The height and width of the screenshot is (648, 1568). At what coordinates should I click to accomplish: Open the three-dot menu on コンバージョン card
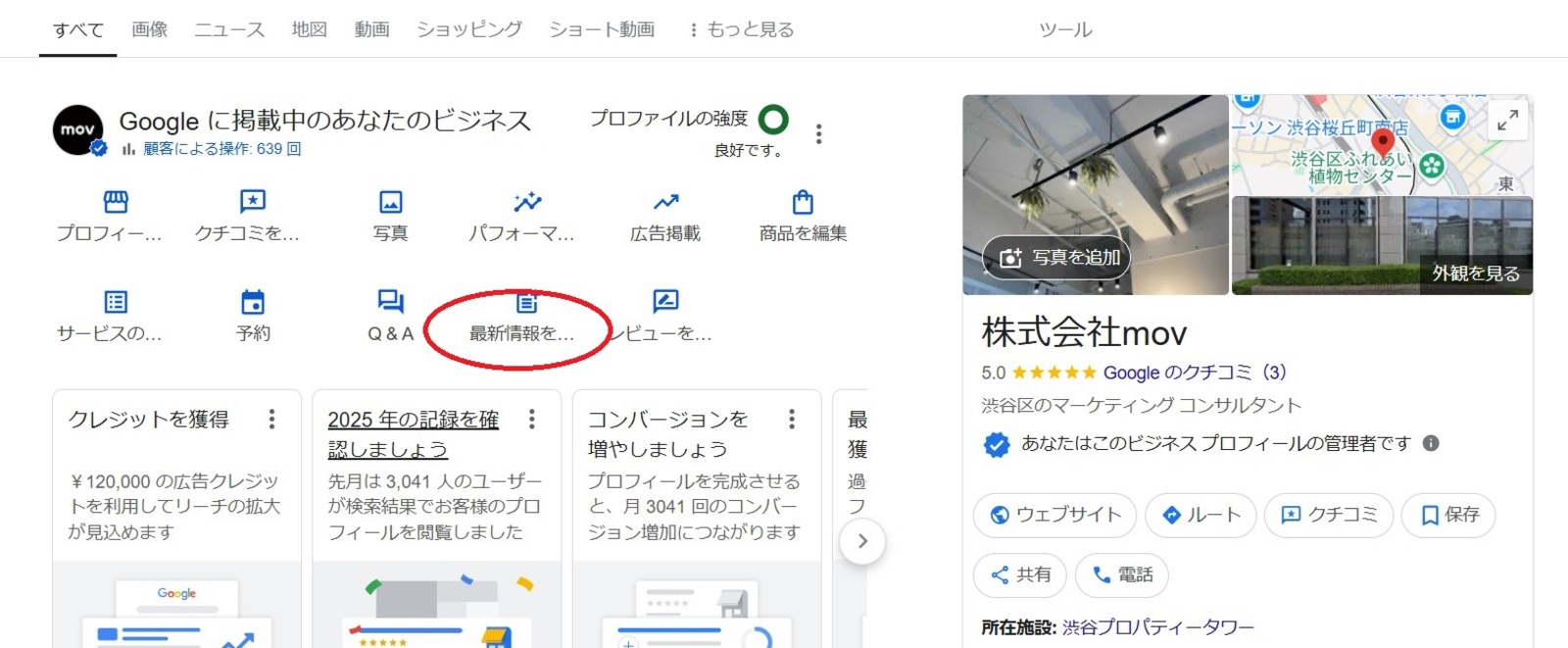point(791,420)
